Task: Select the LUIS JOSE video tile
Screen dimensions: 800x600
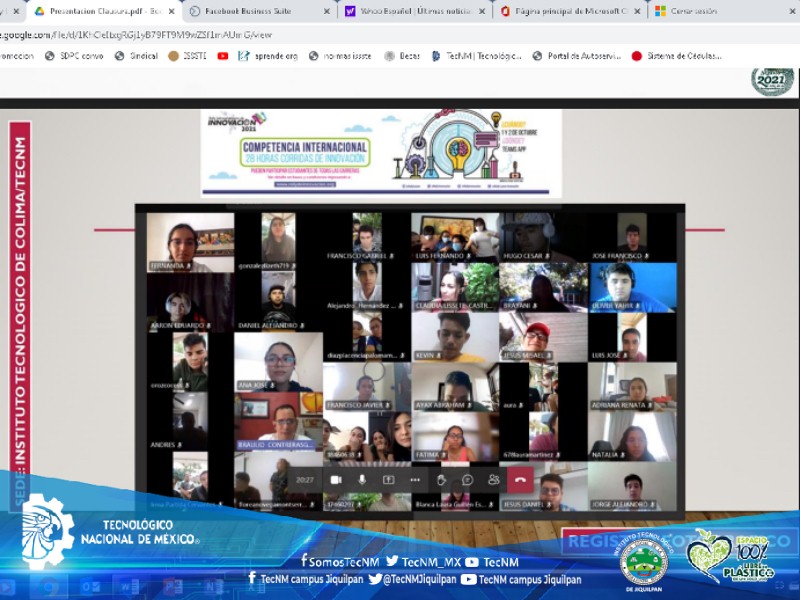Action: (x=632, y=337)
